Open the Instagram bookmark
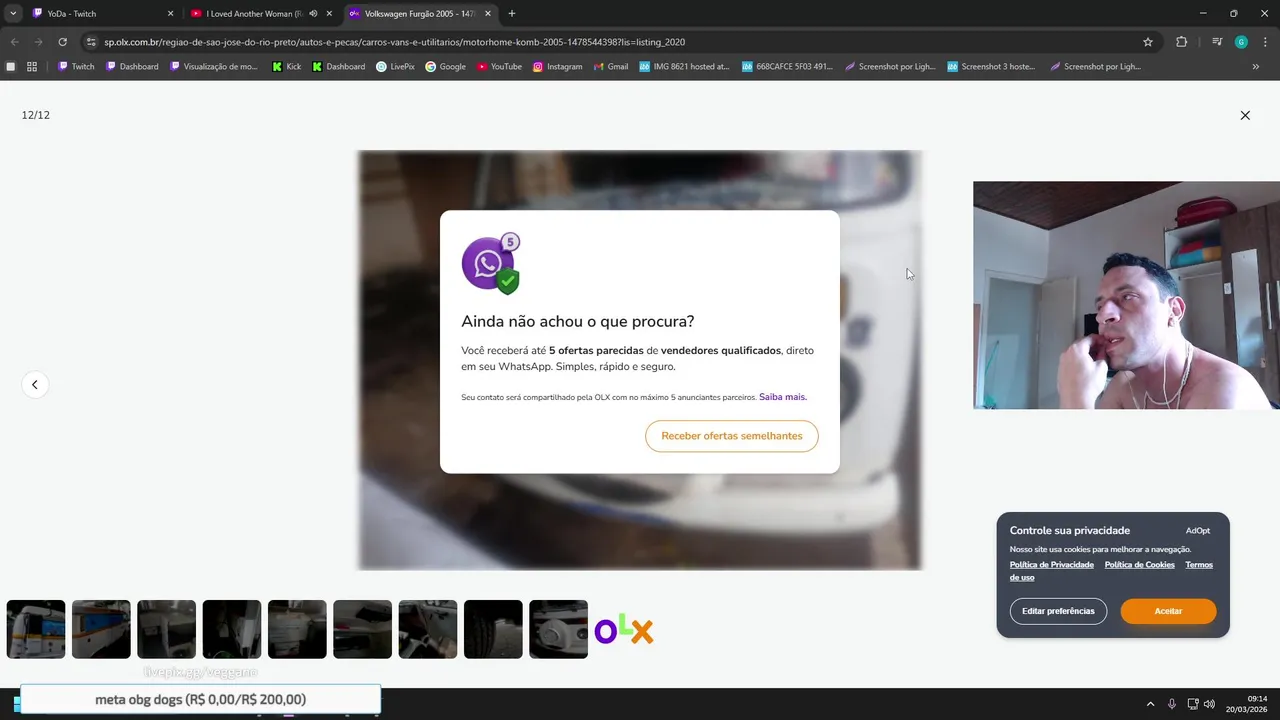 tap(557, 67)
